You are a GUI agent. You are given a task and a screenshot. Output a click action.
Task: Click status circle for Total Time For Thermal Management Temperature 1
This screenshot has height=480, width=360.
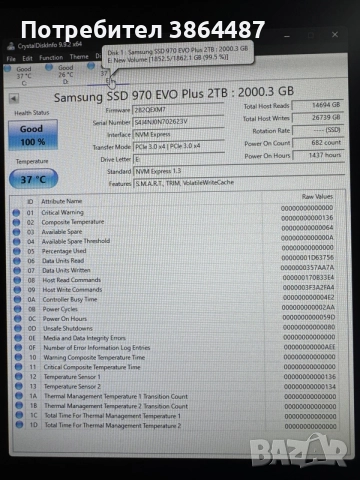pyautogui.click(x=19, y=415)
